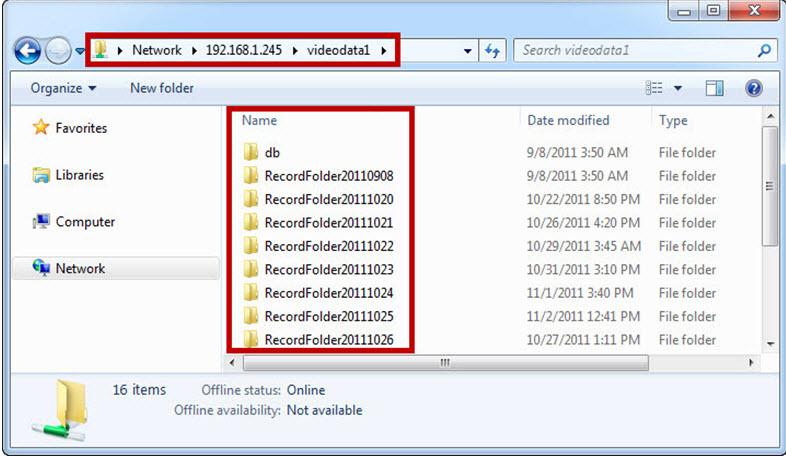Screen dimensions: 786x456
Task: Toggle the preview pane
Action: 714,88
